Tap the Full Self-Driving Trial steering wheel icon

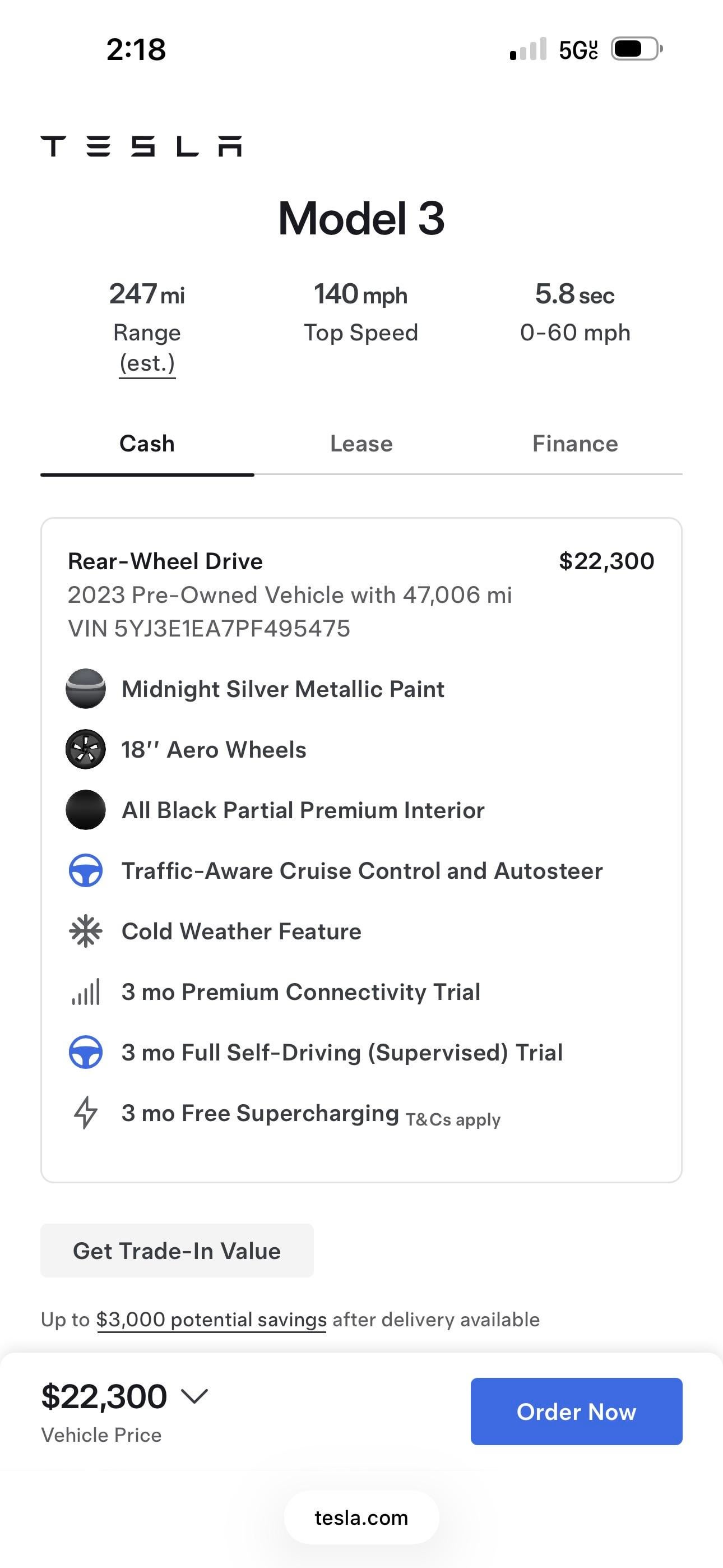click(85, 1053)
